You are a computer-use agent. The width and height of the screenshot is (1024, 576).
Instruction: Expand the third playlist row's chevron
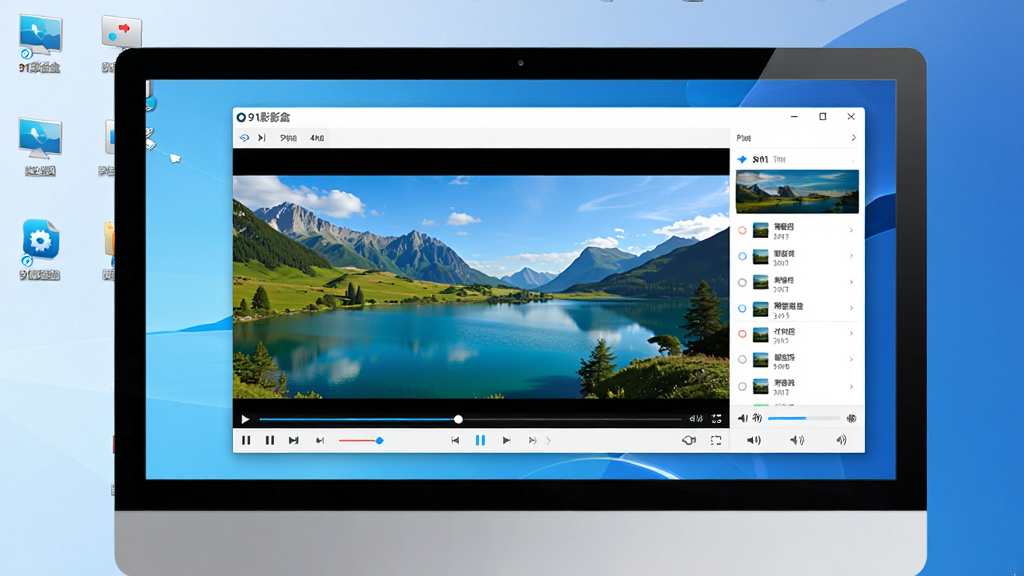click(x=851, y=282)
